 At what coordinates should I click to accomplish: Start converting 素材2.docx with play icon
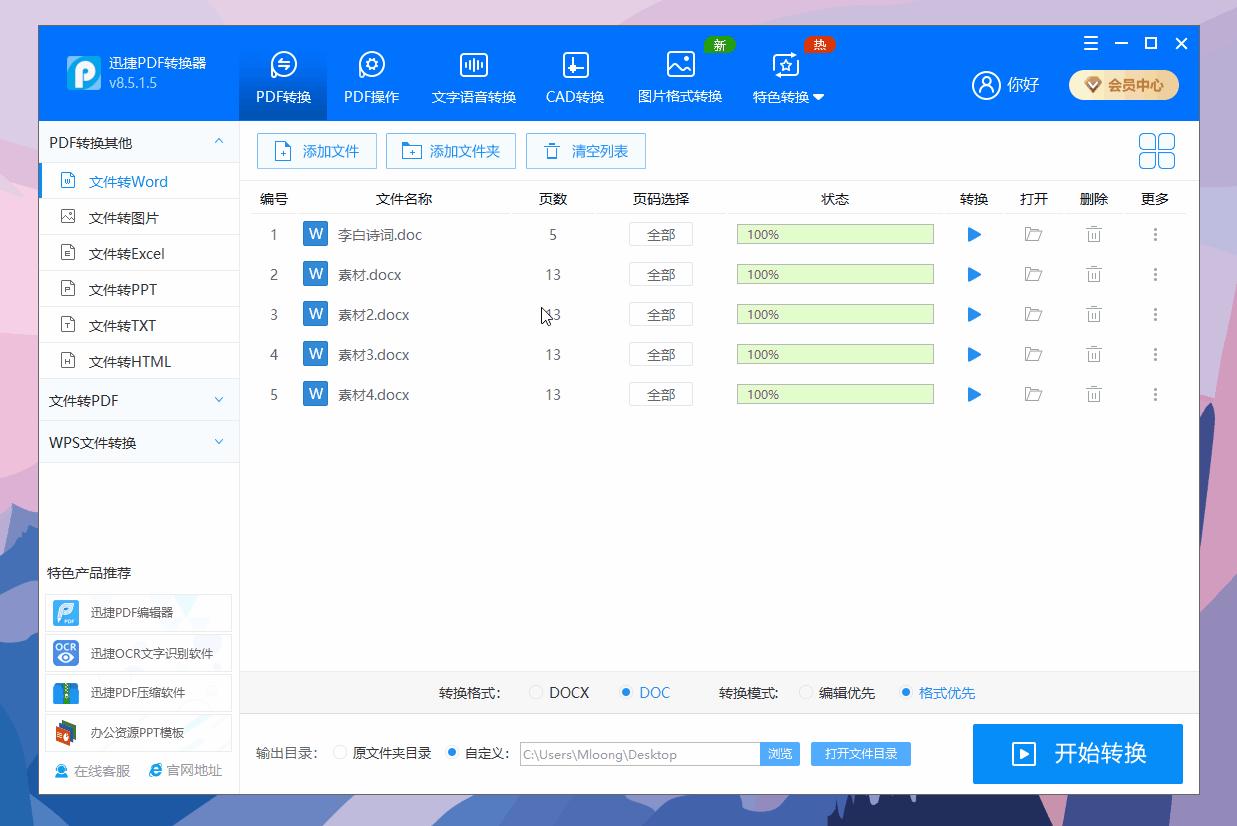(x=974, y=314)
